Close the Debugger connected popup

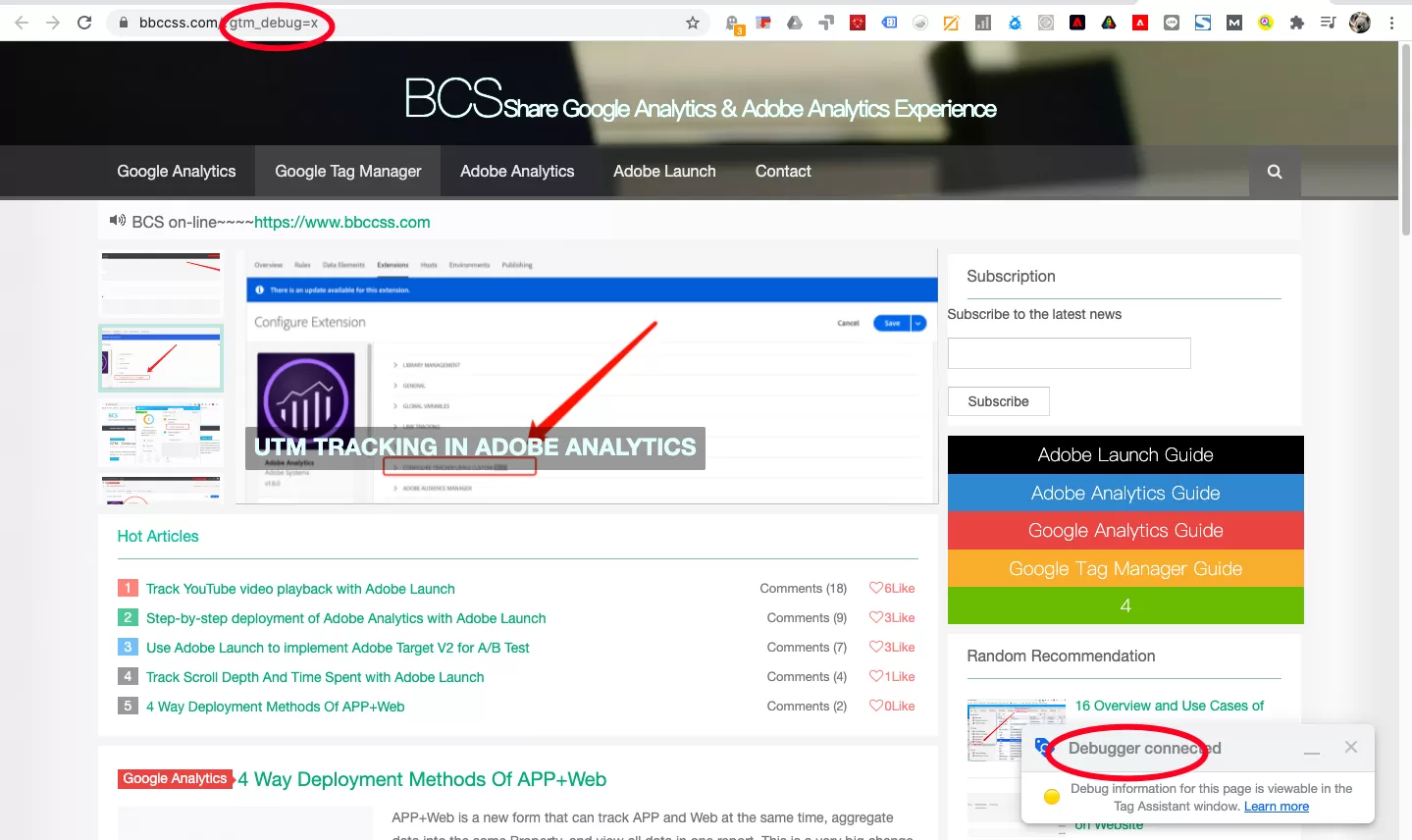coord(1351,748)
